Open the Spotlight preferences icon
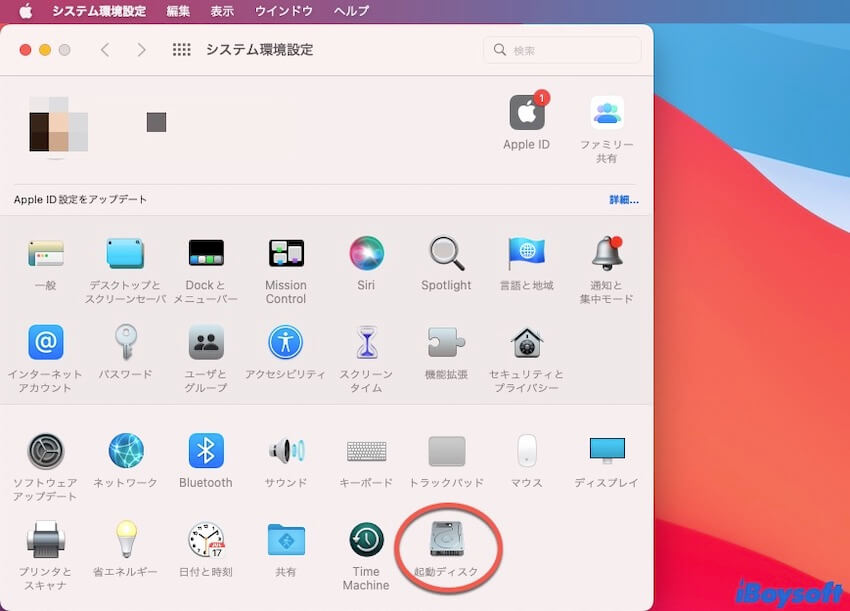Screen dimensions: 850x611 point(446,254)
